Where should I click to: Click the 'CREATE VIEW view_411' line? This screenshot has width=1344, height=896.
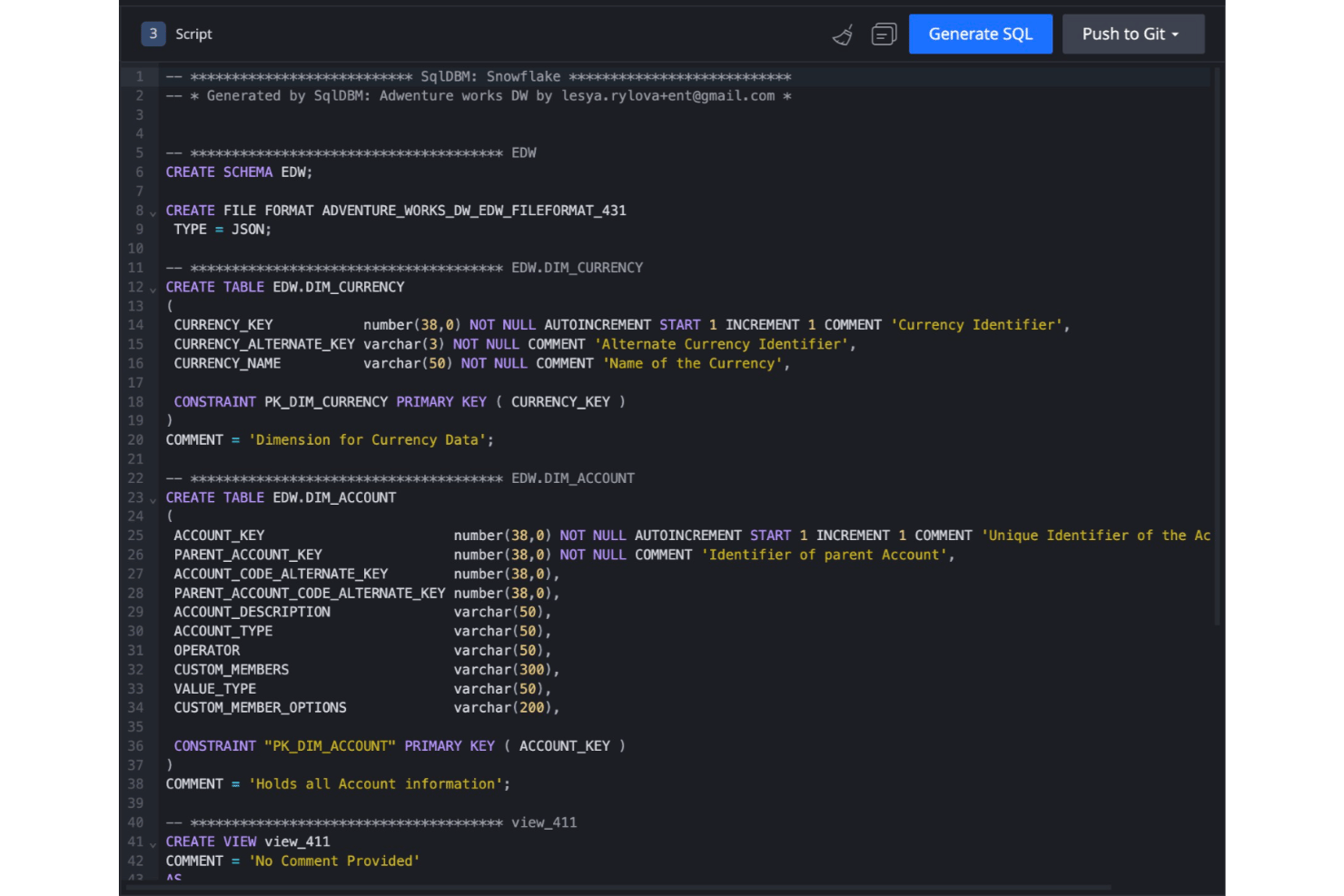coord(248,842)
